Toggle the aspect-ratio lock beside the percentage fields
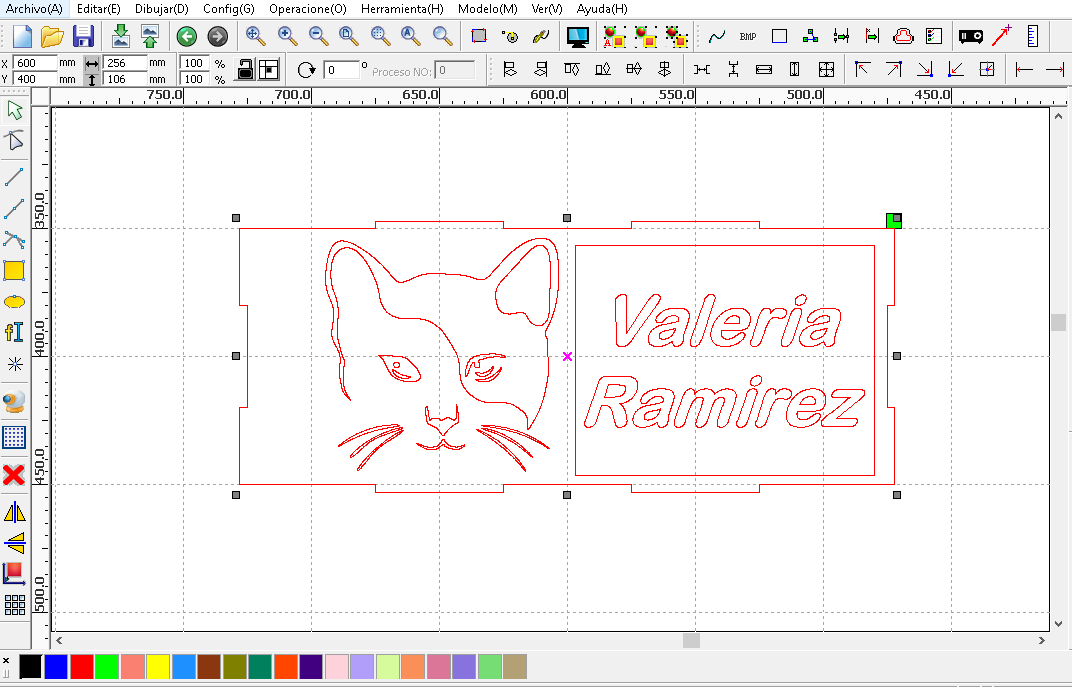This screenshot has height=687, width=1072. pos(242,69)
